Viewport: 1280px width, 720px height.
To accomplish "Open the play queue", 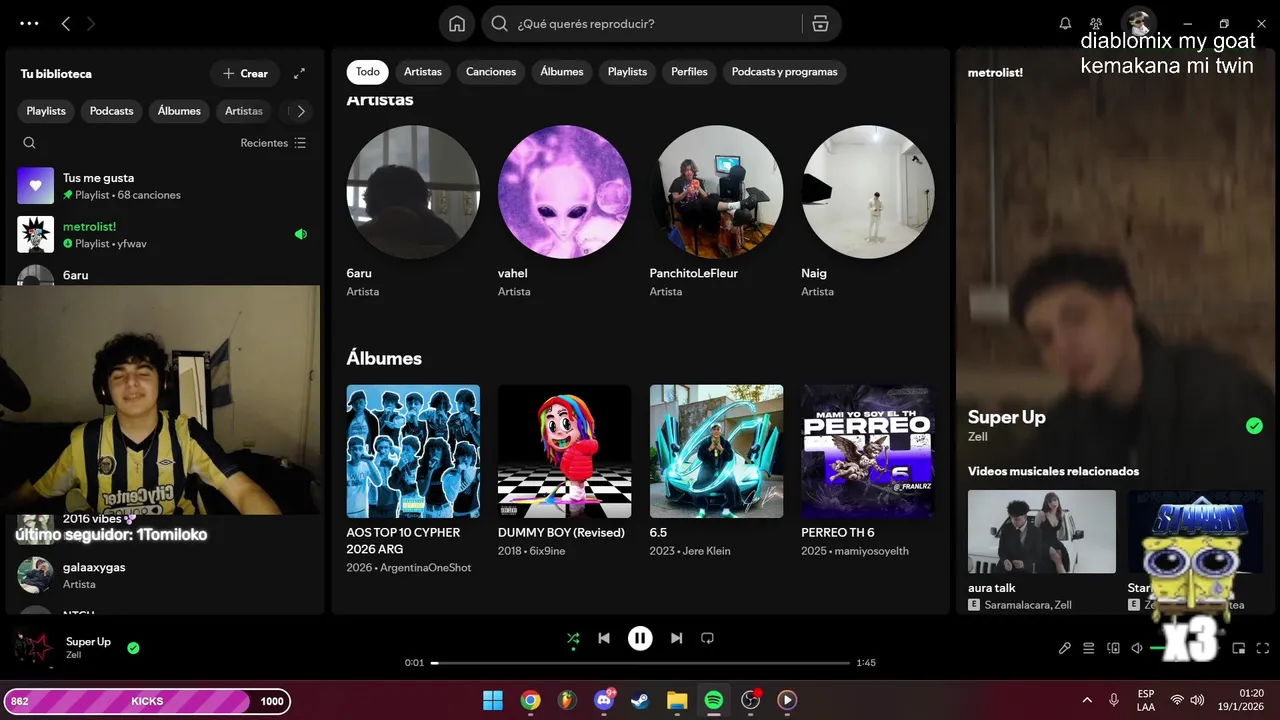I will tap(1089, 648).
